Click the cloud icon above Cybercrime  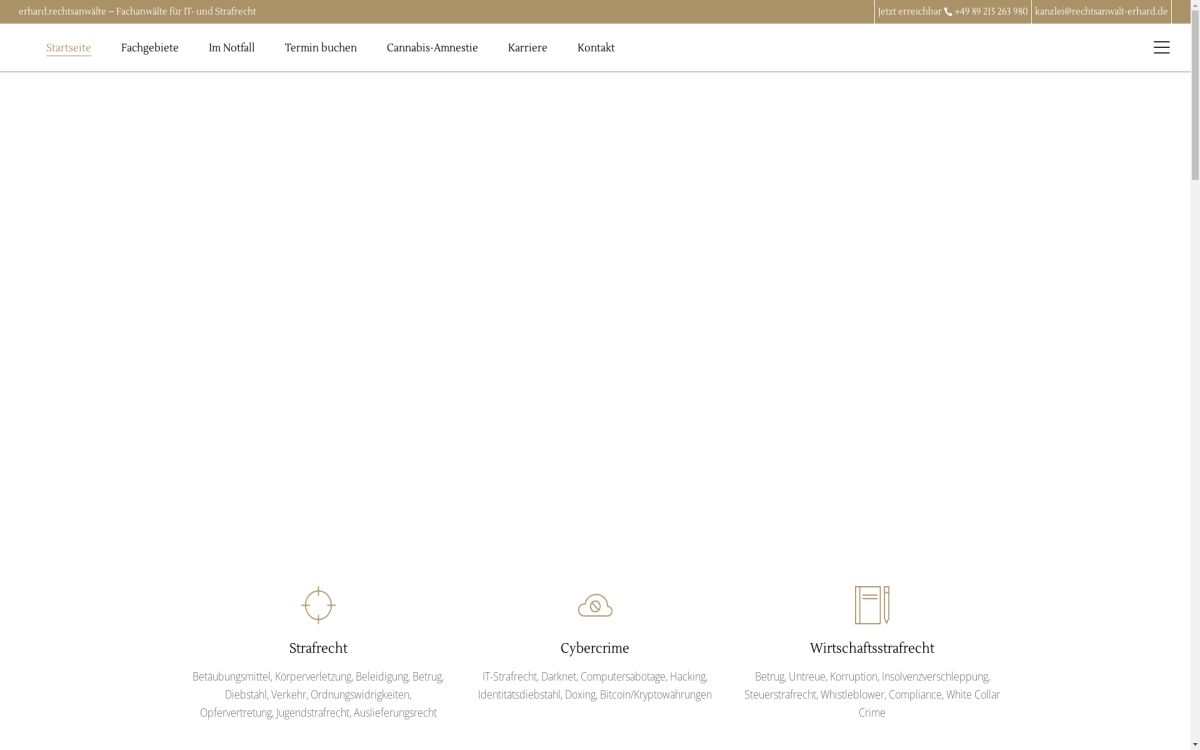[x=595, y=605]
